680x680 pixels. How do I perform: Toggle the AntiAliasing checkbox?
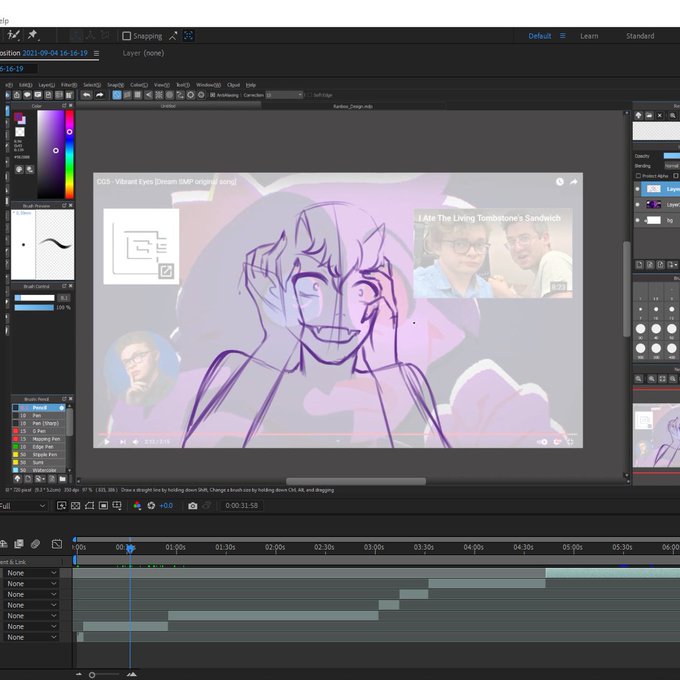point(212,95)
